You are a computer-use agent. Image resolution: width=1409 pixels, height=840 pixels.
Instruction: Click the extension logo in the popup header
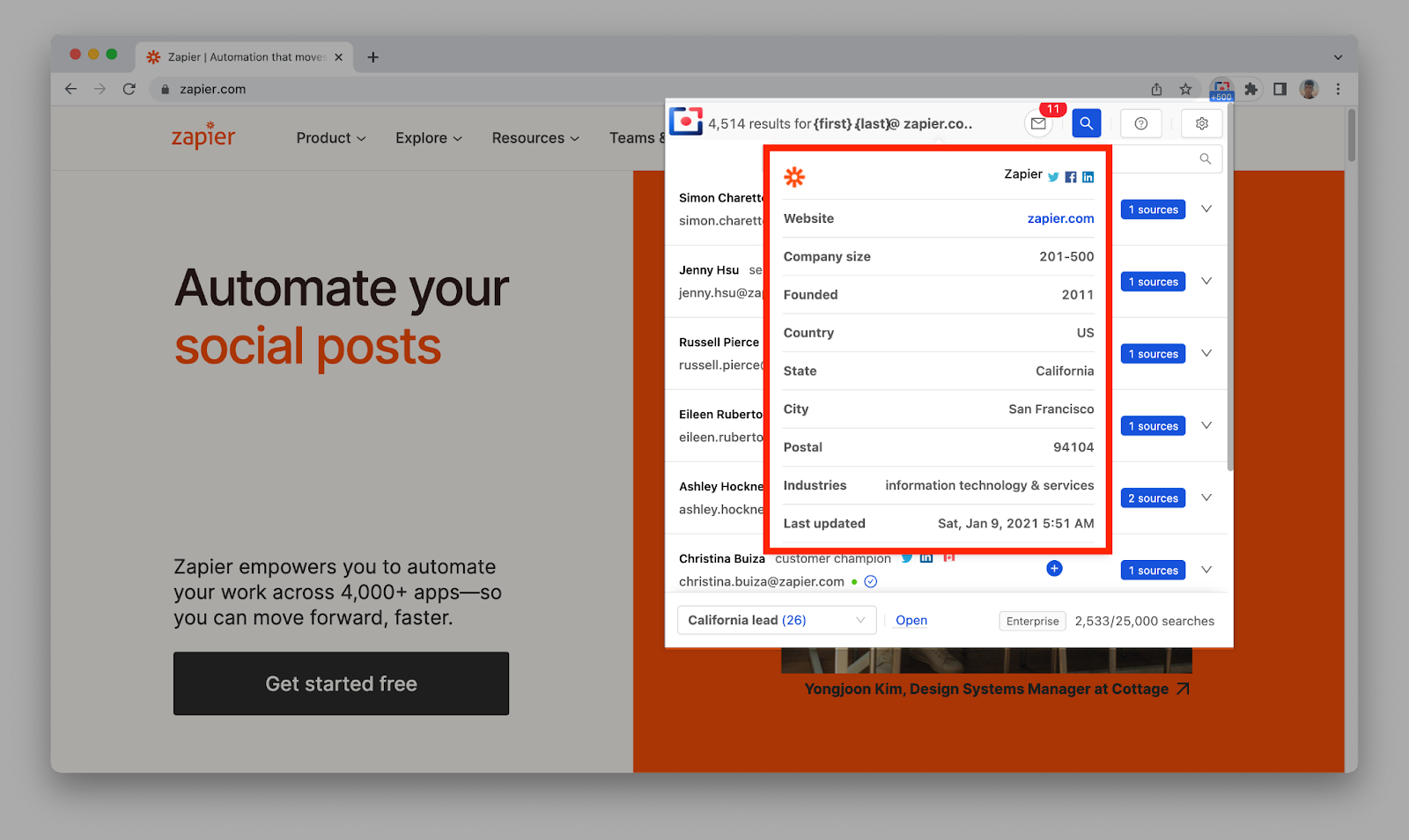686,122
